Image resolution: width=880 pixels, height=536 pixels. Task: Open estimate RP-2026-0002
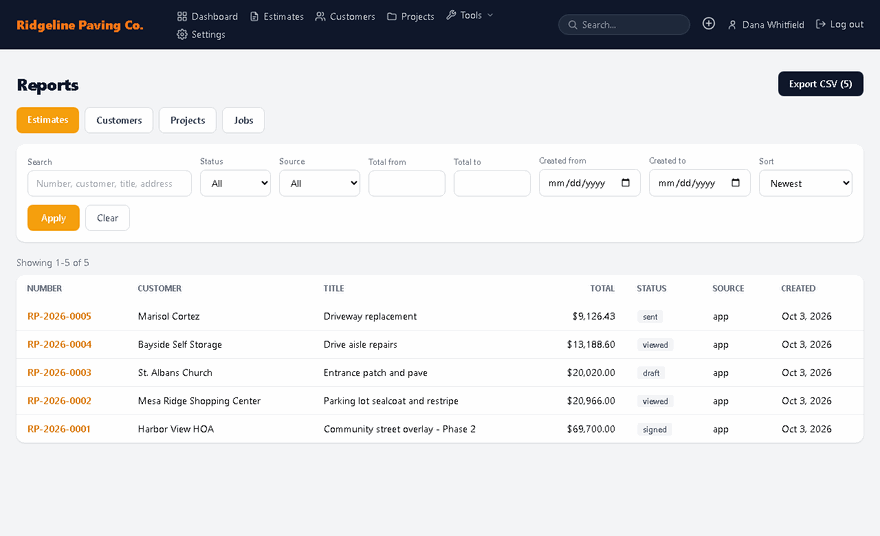(59, 401)
